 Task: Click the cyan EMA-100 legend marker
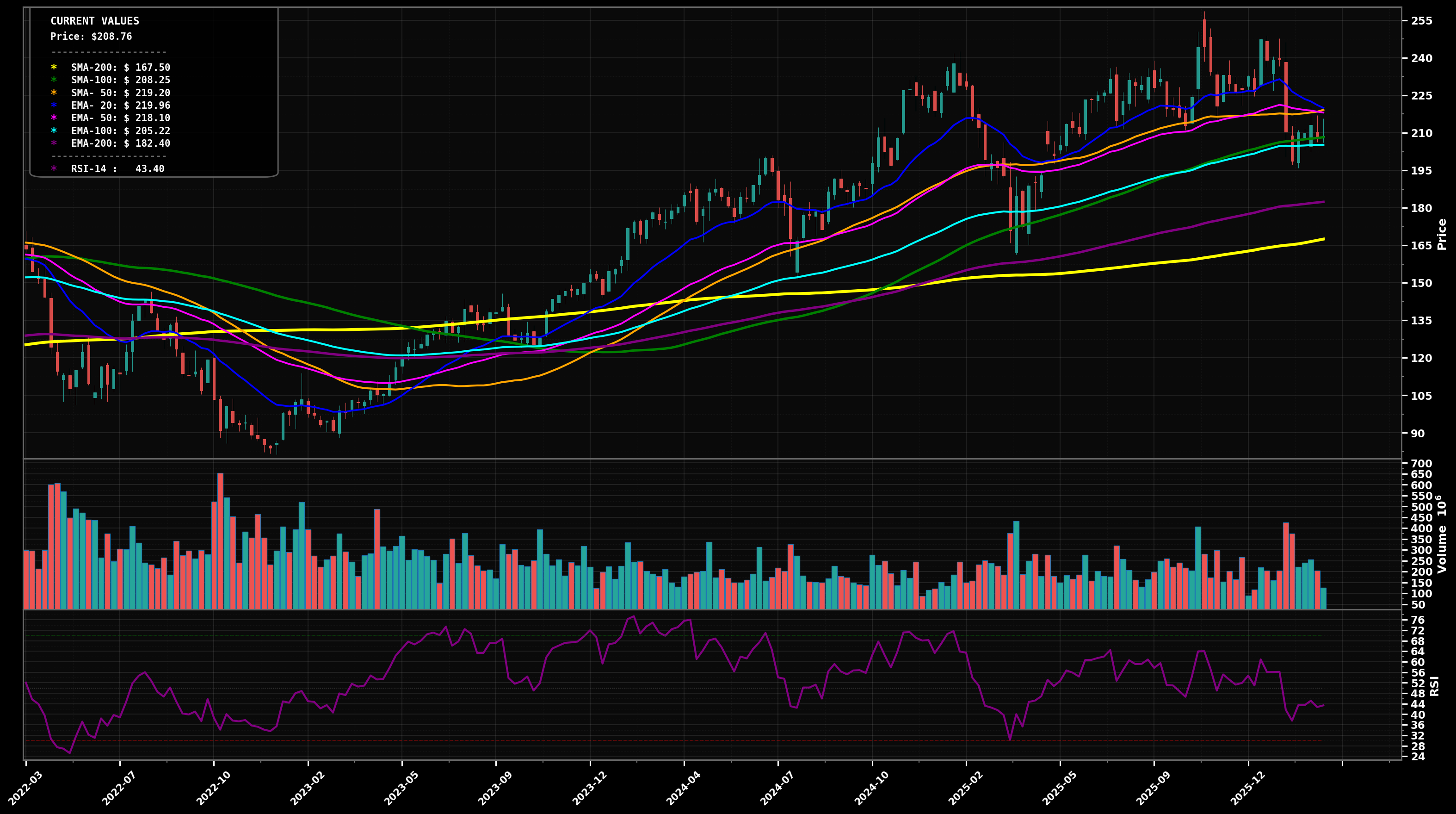click(54, 131)
